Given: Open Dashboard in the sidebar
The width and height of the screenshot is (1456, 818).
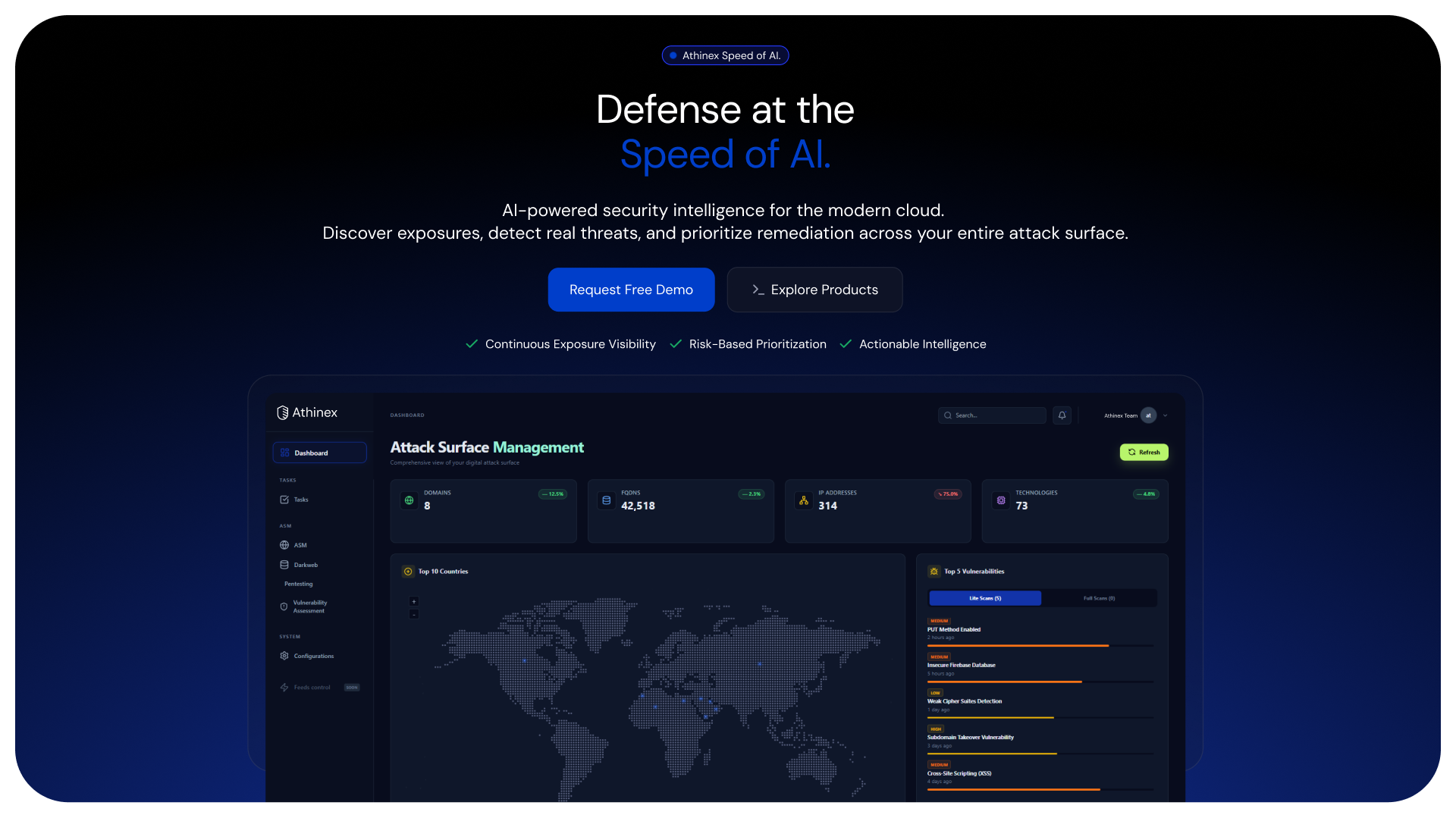Looking at the screenshot, I should [x=319, y=453].
